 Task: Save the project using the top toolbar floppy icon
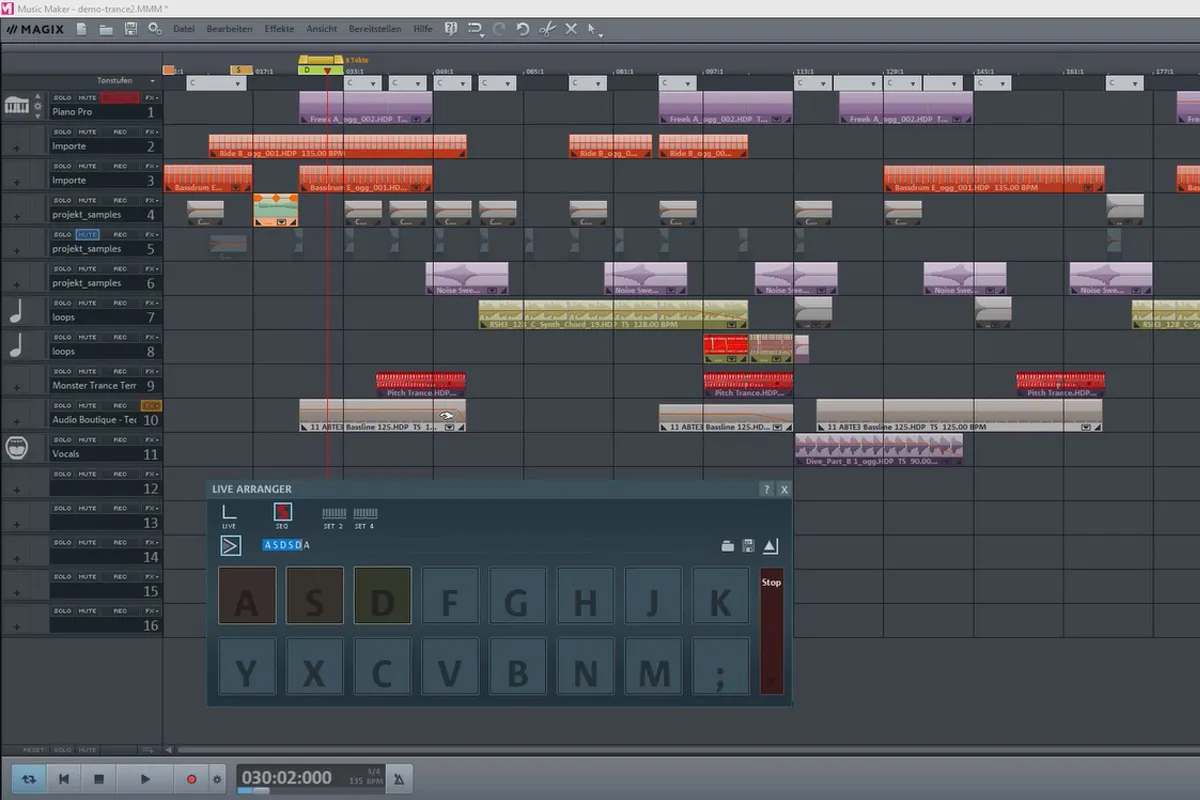tap(130, 29)
